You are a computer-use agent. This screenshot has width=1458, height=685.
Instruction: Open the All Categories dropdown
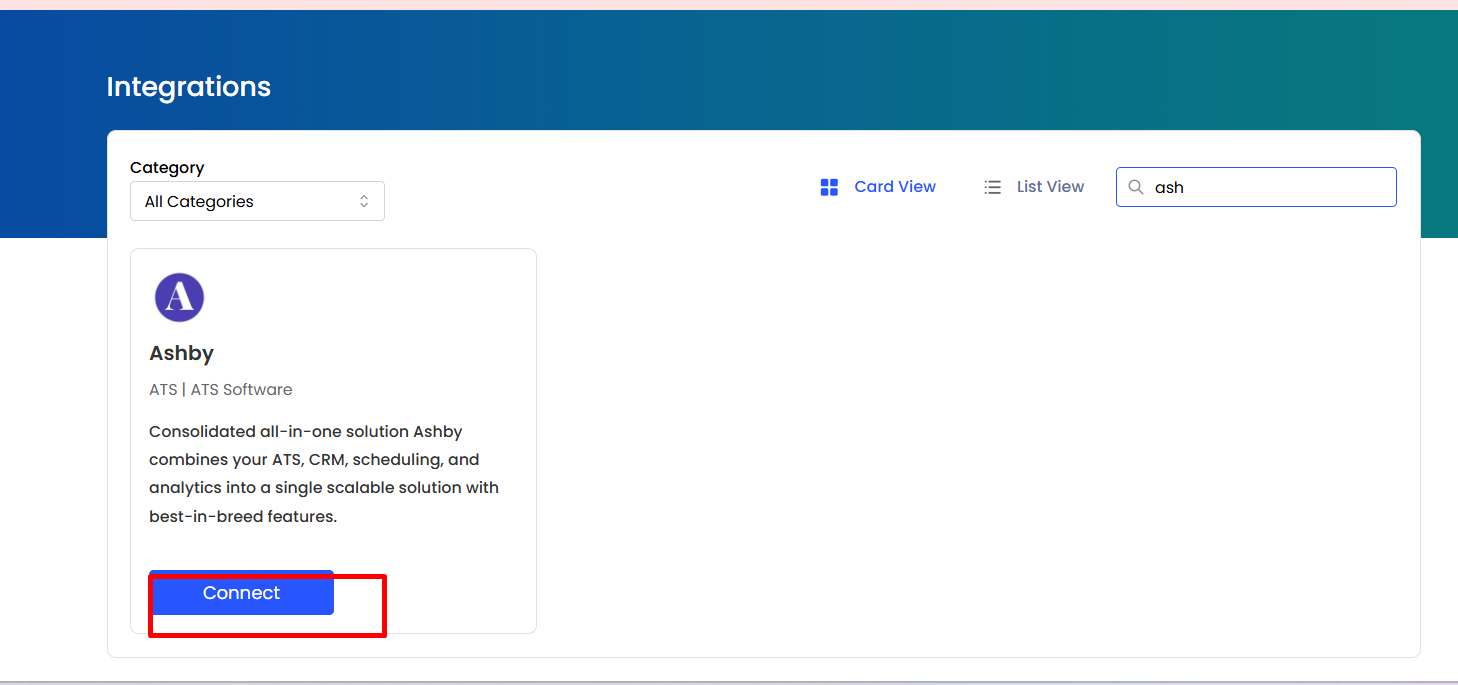pyautogui.click(x=257, y=201)
